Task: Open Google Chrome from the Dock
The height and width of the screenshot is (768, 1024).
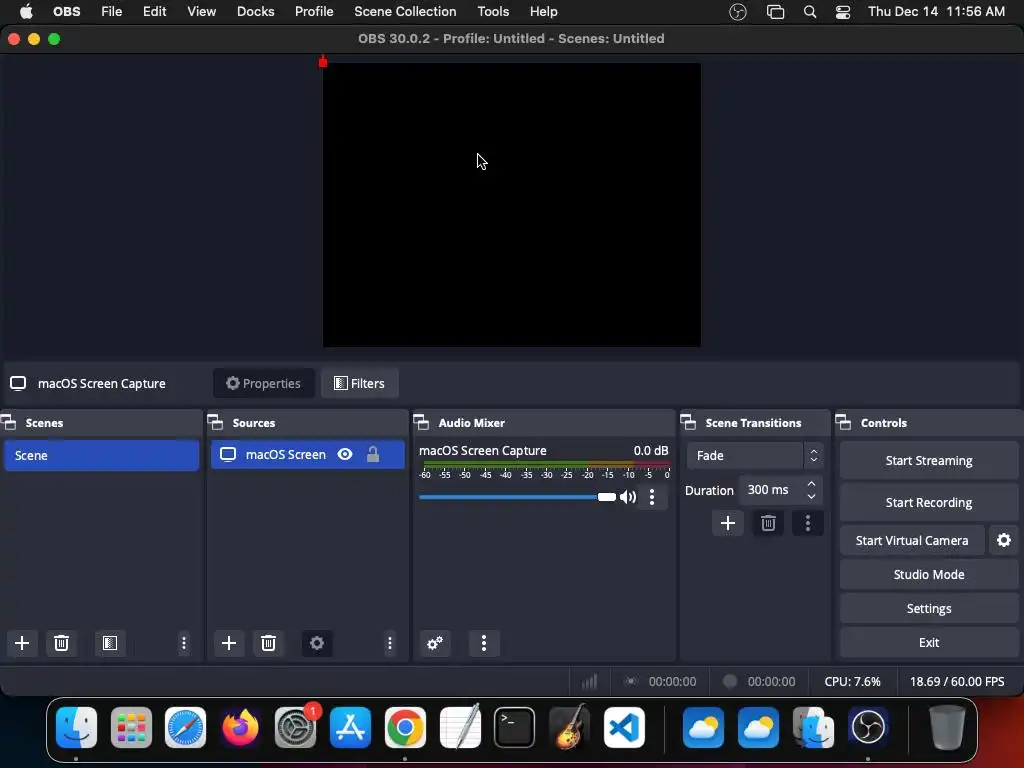Action: [x=405, y=727]
